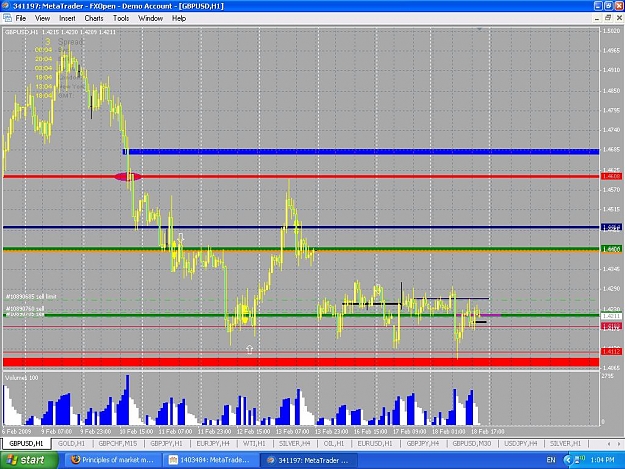Minimize the inner GBPUSD chart window
Screen dimensions: 625x469
pos(597,18)
